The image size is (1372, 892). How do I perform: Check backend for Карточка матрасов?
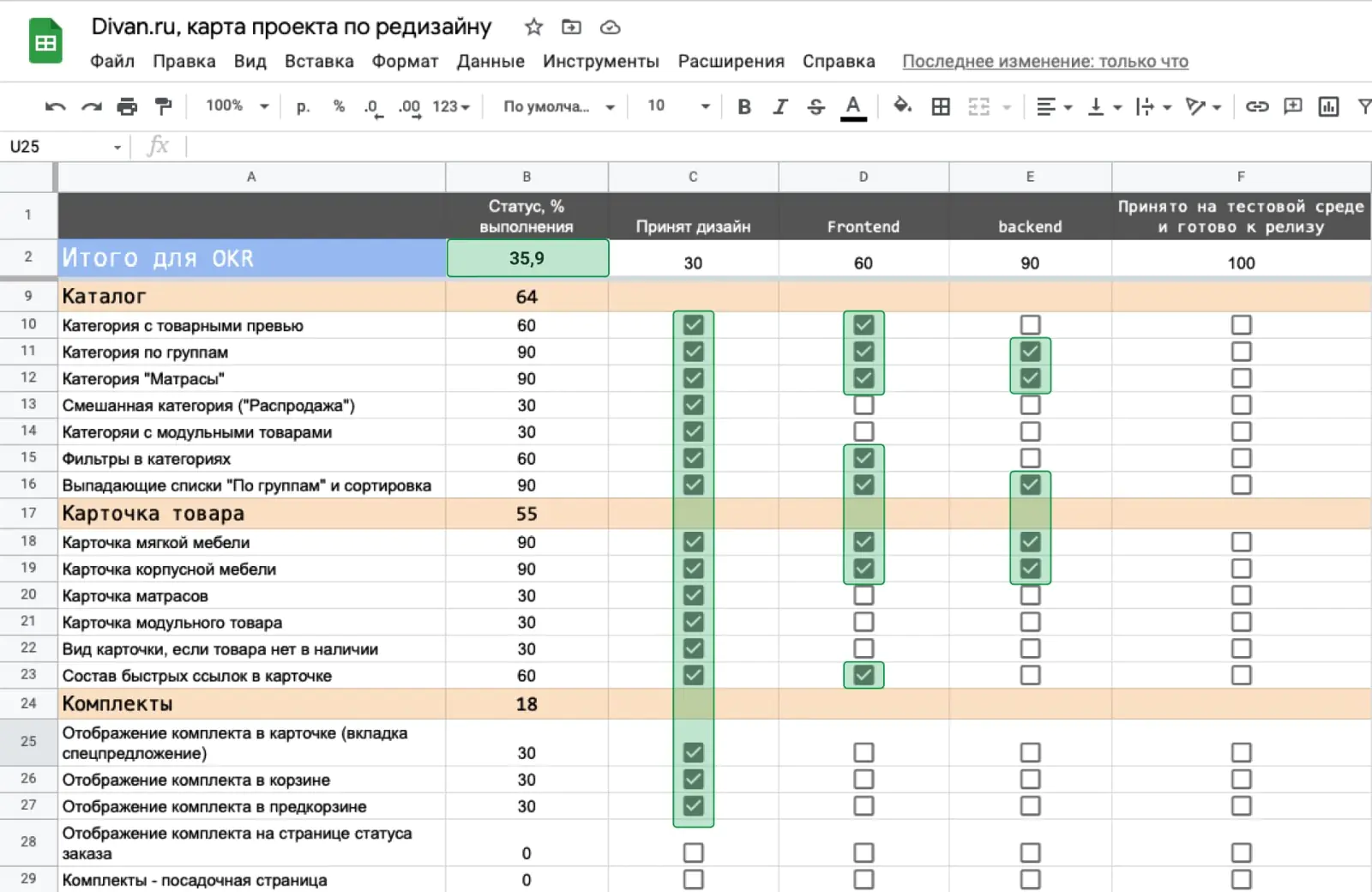tap(1030, 595)
